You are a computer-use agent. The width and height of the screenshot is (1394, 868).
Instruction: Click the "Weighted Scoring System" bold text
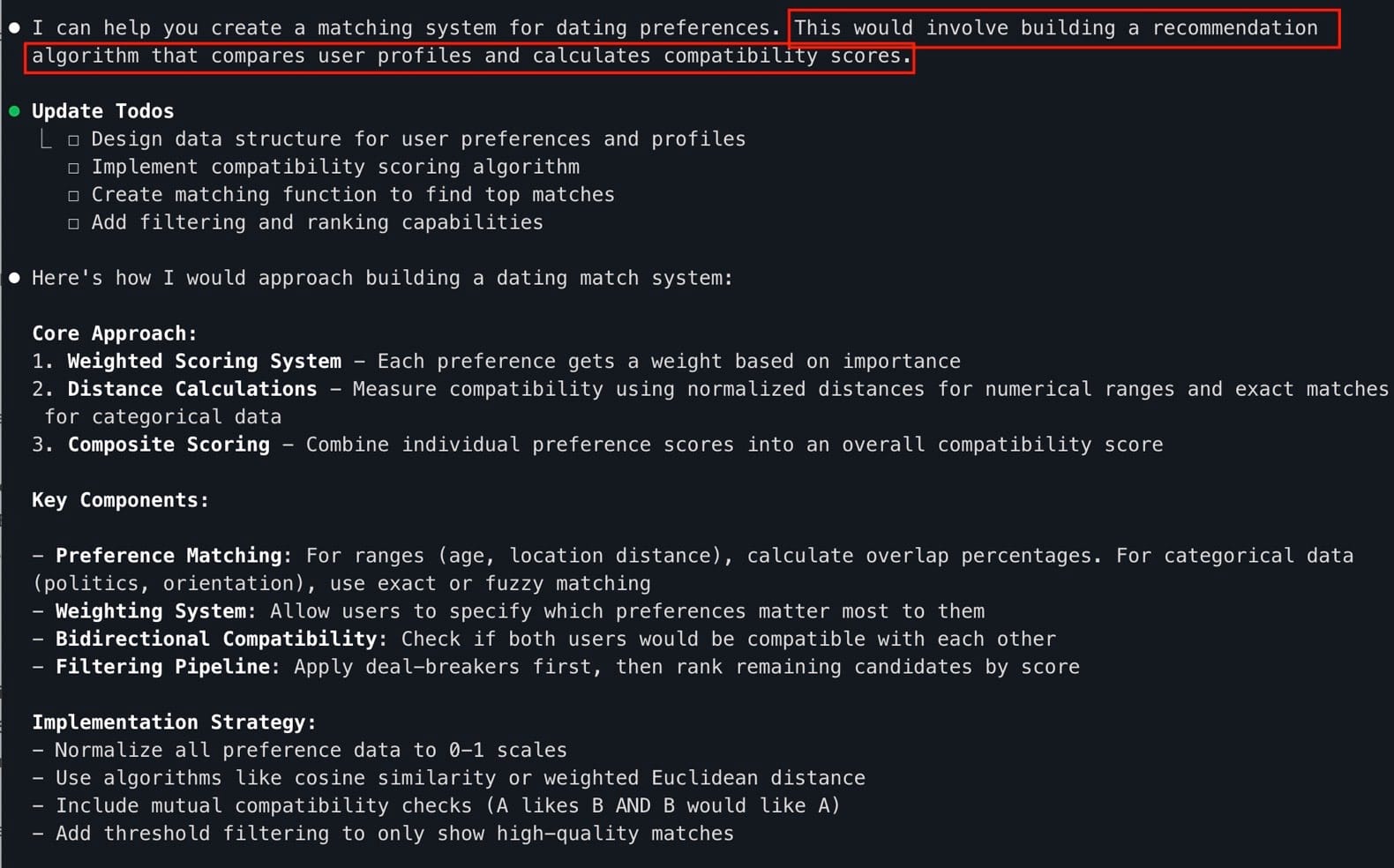pos(204,362)
